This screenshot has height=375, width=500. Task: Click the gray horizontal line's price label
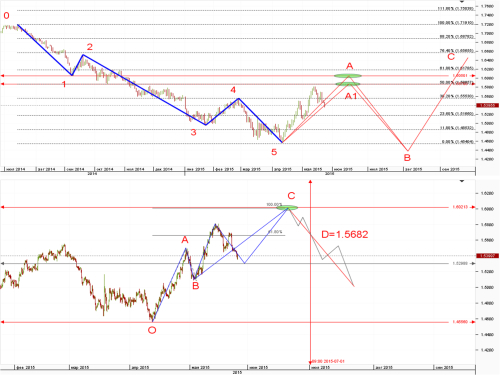460,263
